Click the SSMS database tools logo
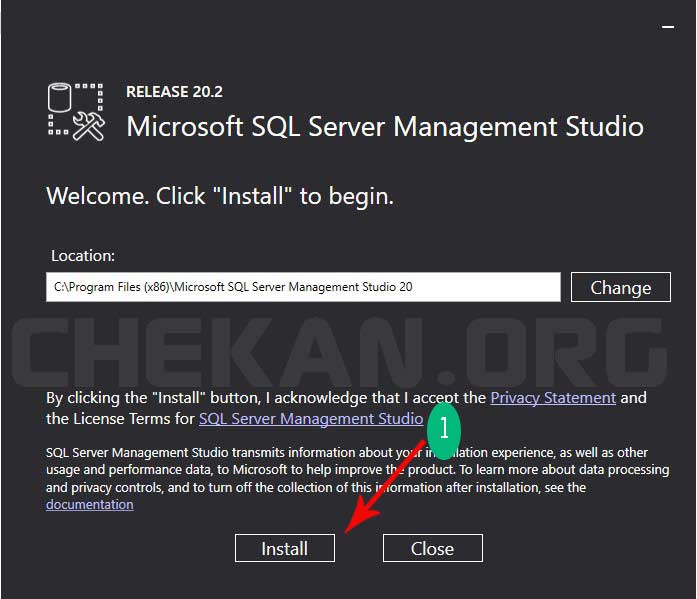The width and height of the screenshot is (697, 599). point(76,112)
